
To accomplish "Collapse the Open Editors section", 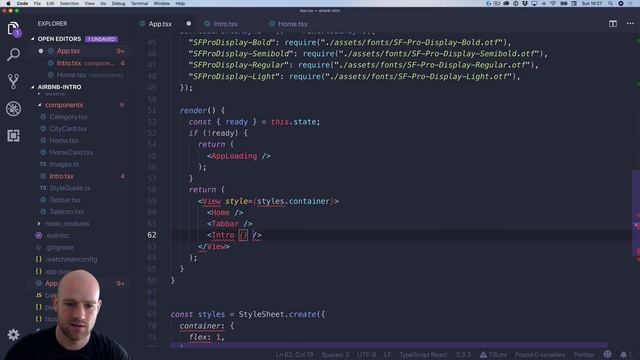I will pos(59,39).
